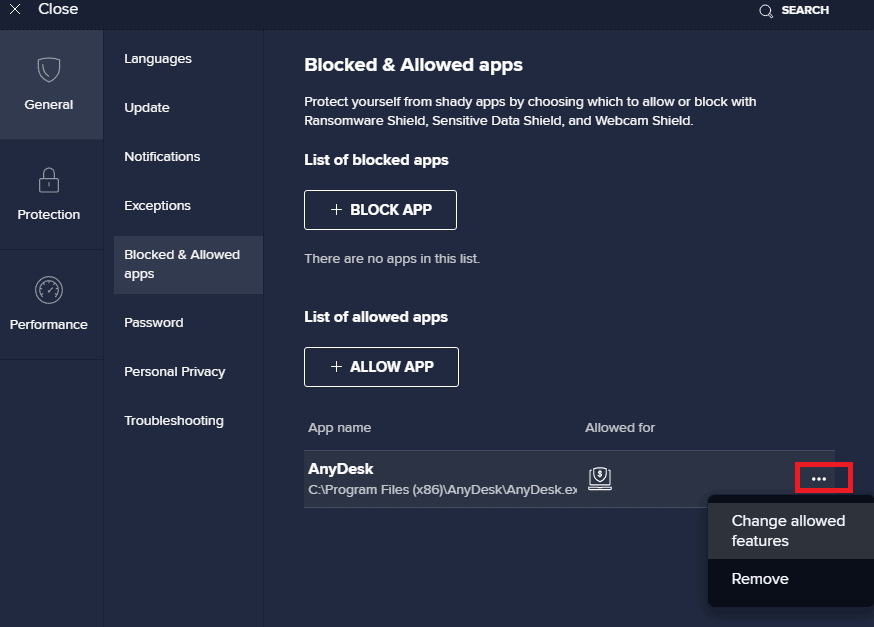
Task: Click the General shield icon
Action: pyautogui.click(x=49, y=70)
